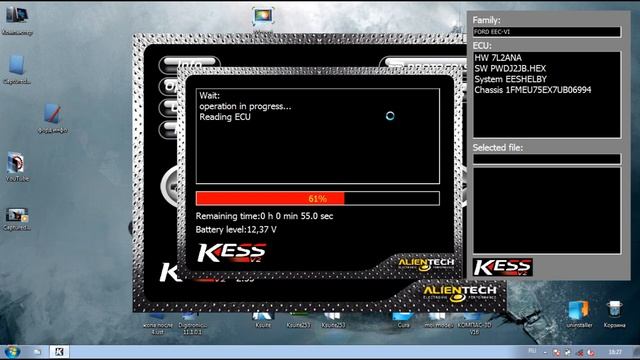Click the Alientech logo in progress dialog
The height and width of the screenshot is (360, 640).
426,264
